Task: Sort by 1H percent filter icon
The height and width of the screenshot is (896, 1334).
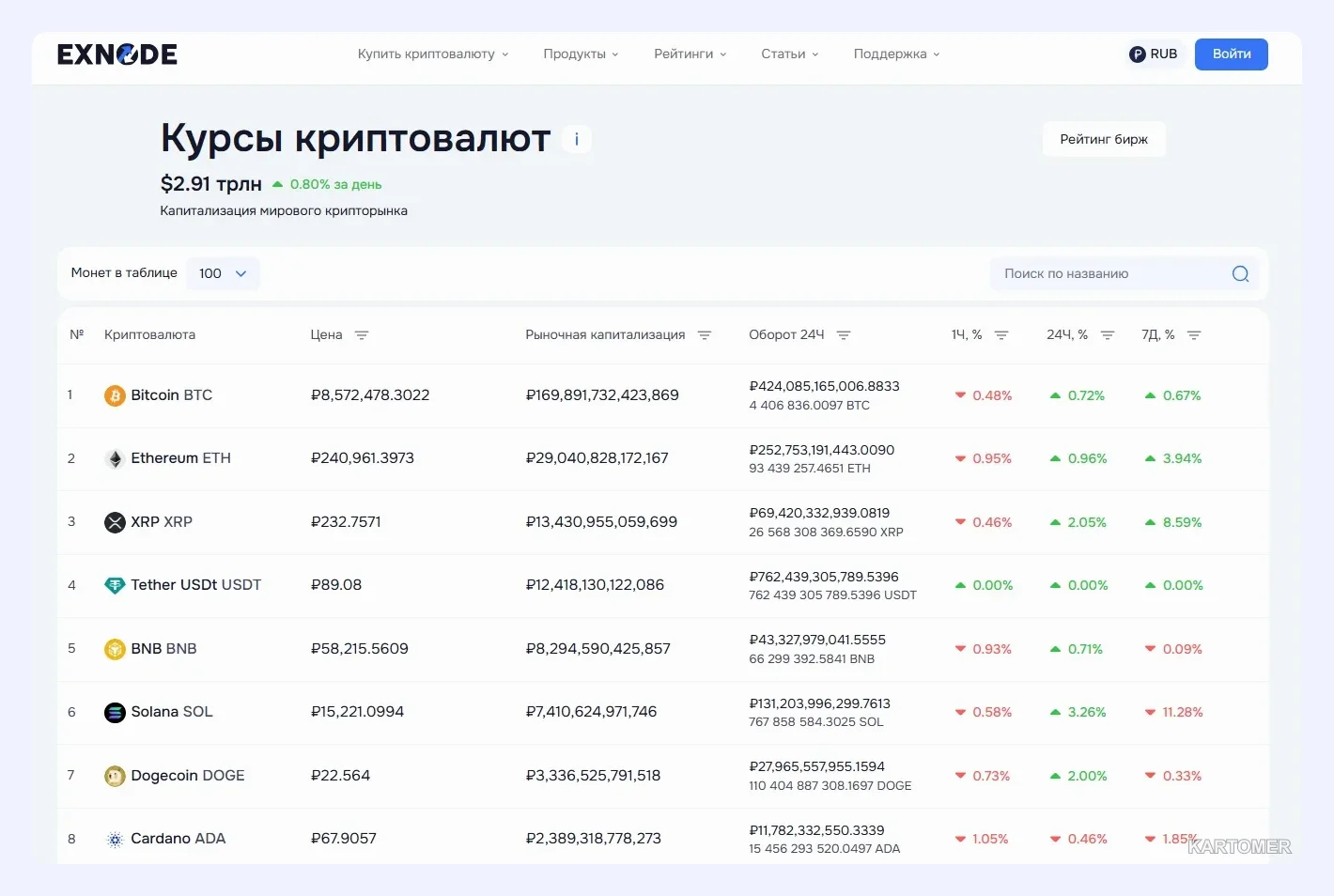Action: click(x=1001, y=335)
